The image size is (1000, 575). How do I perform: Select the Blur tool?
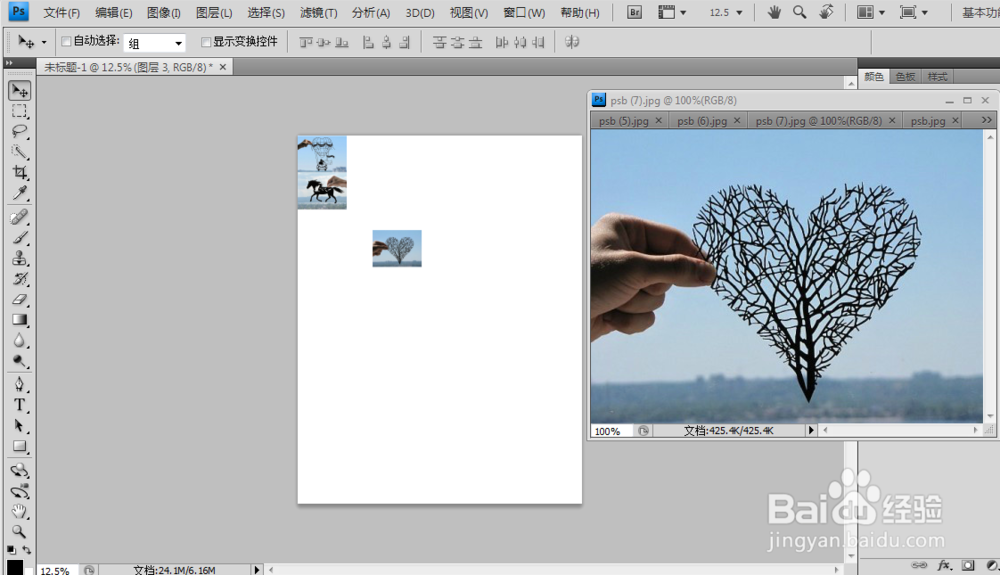(x=20, y=340)
